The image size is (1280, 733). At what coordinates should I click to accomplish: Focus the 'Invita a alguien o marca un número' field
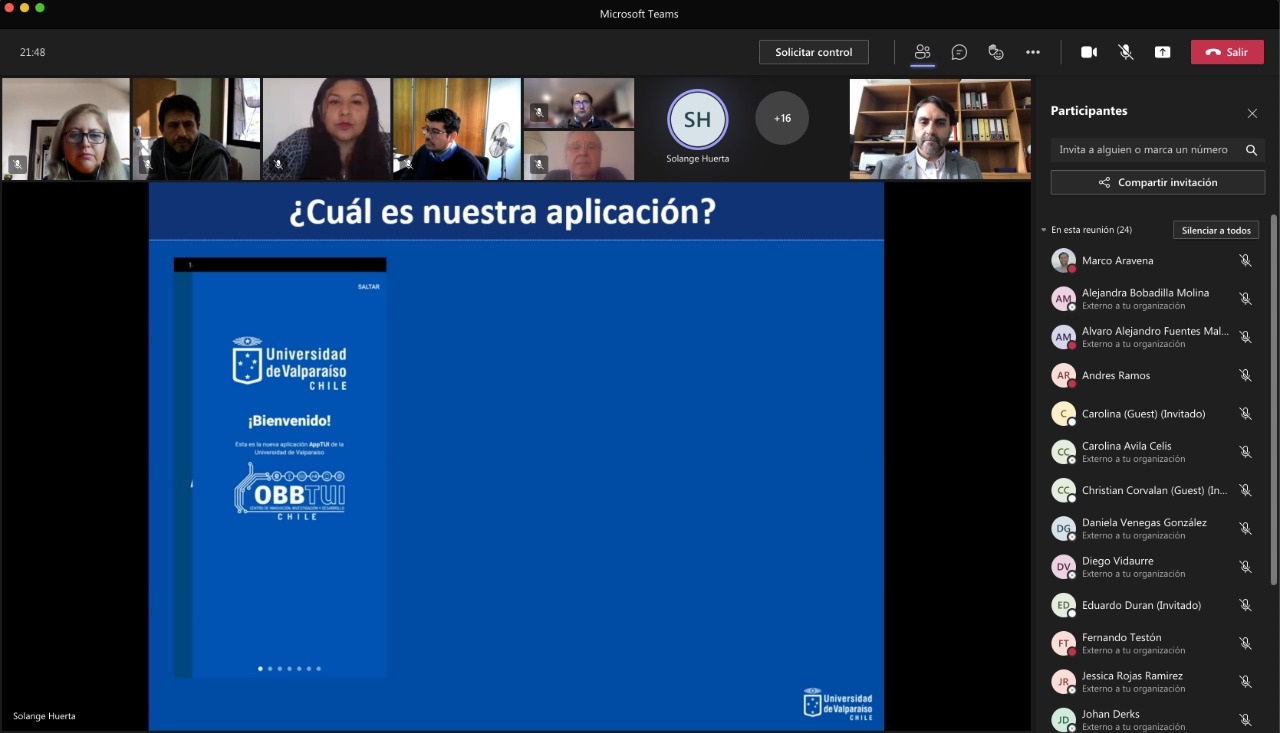point(1158,150)
